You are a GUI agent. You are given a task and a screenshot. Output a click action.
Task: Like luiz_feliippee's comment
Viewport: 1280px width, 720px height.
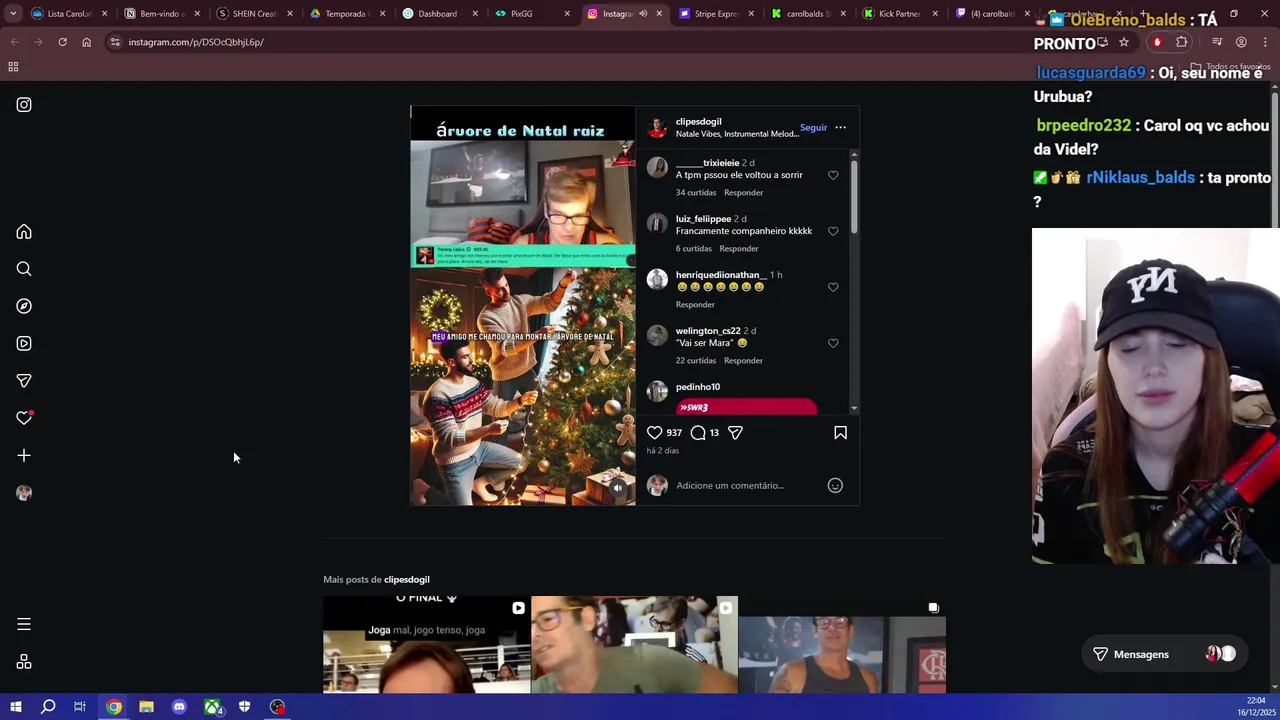click(x=833, y=231)
